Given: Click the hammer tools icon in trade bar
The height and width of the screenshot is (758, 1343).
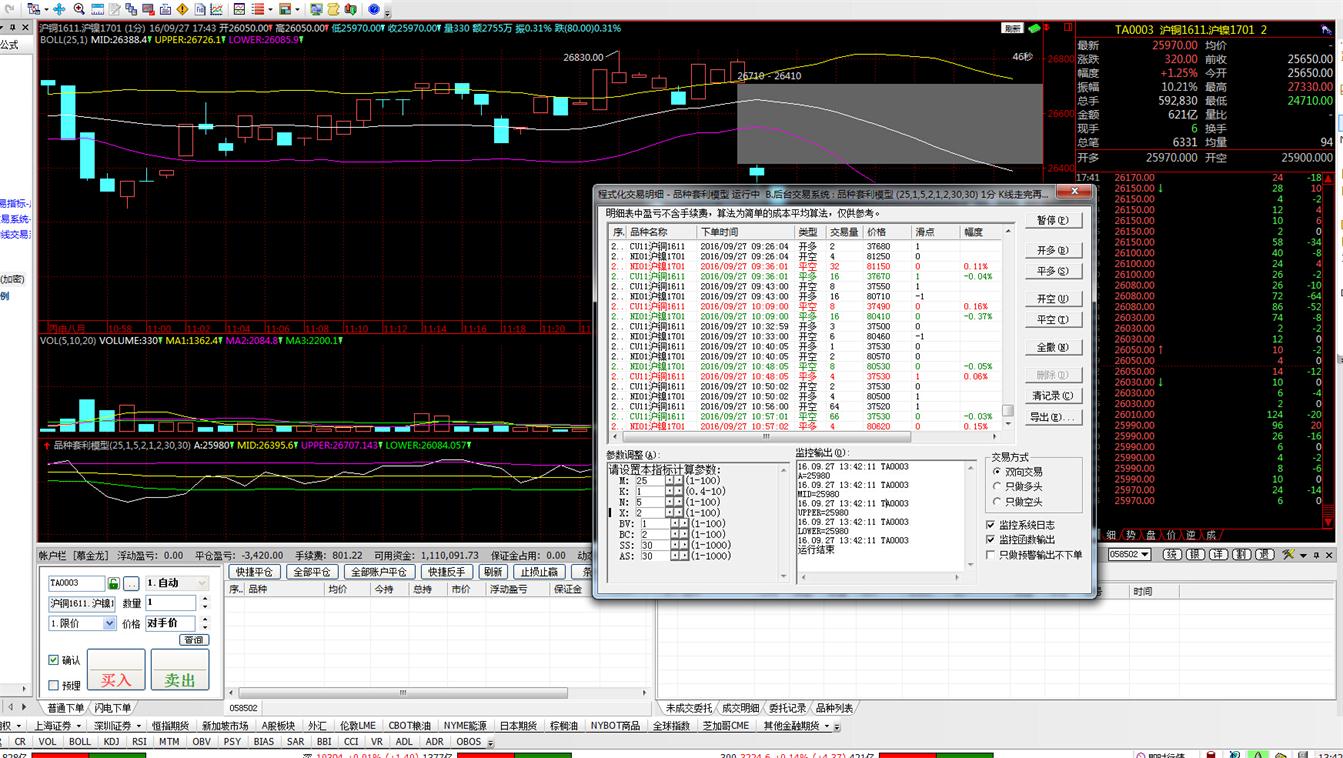Looking at the screenshot, I should click(x=1288, y=554).
